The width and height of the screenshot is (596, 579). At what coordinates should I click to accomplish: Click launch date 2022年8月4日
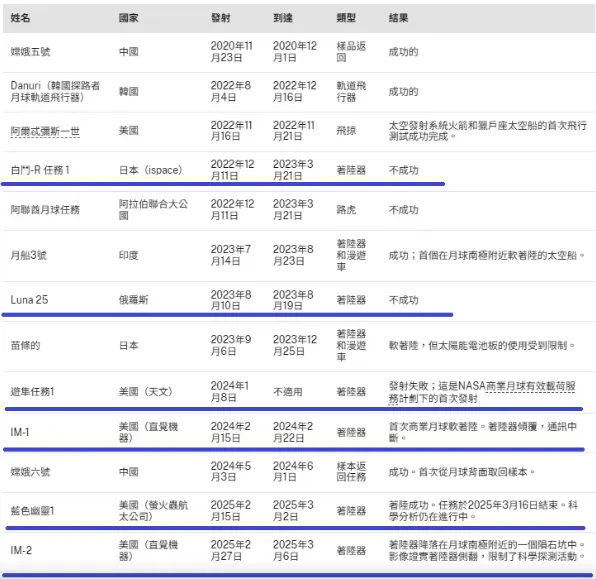point(231,91)
